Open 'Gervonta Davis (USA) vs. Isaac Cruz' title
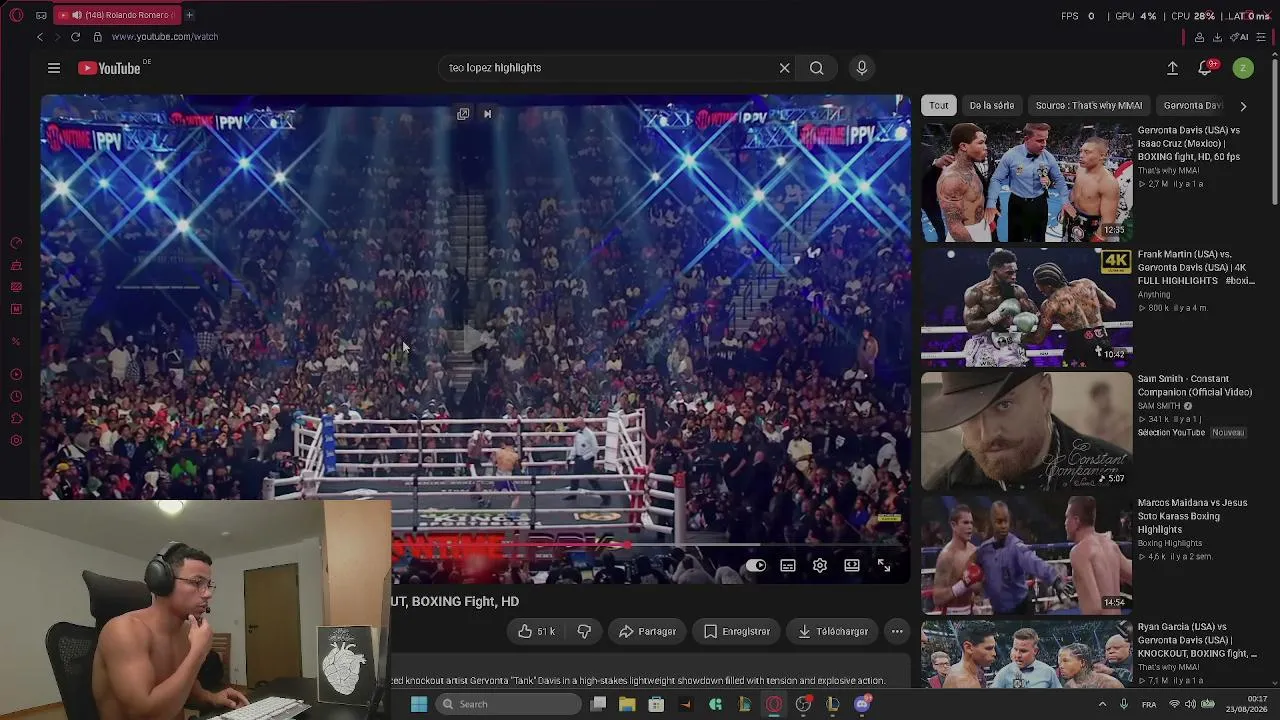1280x720 pixels. coord(1189,144)
